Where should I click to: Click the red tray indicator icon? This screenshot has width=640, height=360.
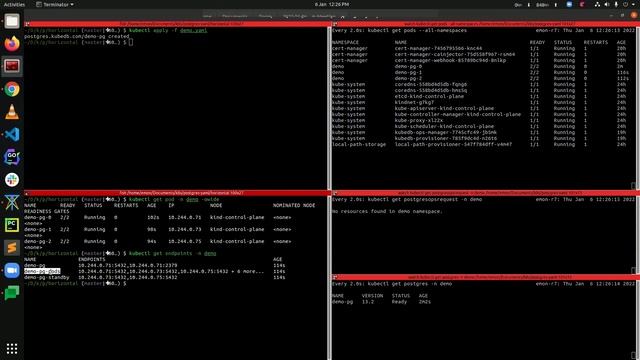pyautogui.click(x=582, y=4)
